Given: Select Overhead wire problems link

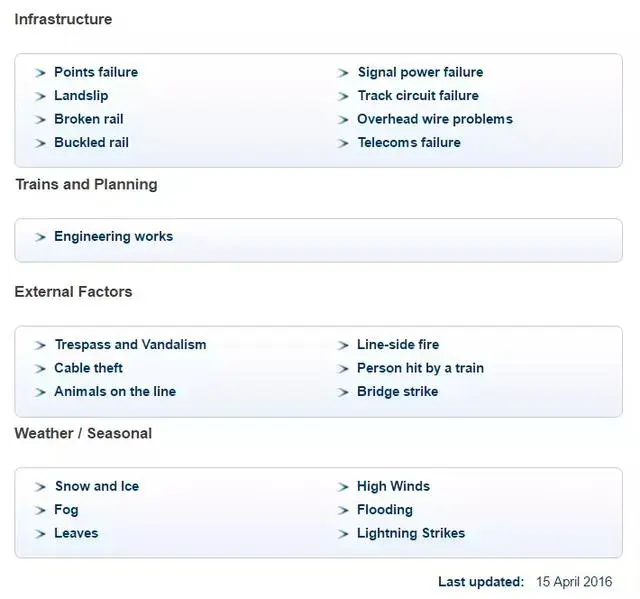Looking at the screenshot, I should 435,119.
